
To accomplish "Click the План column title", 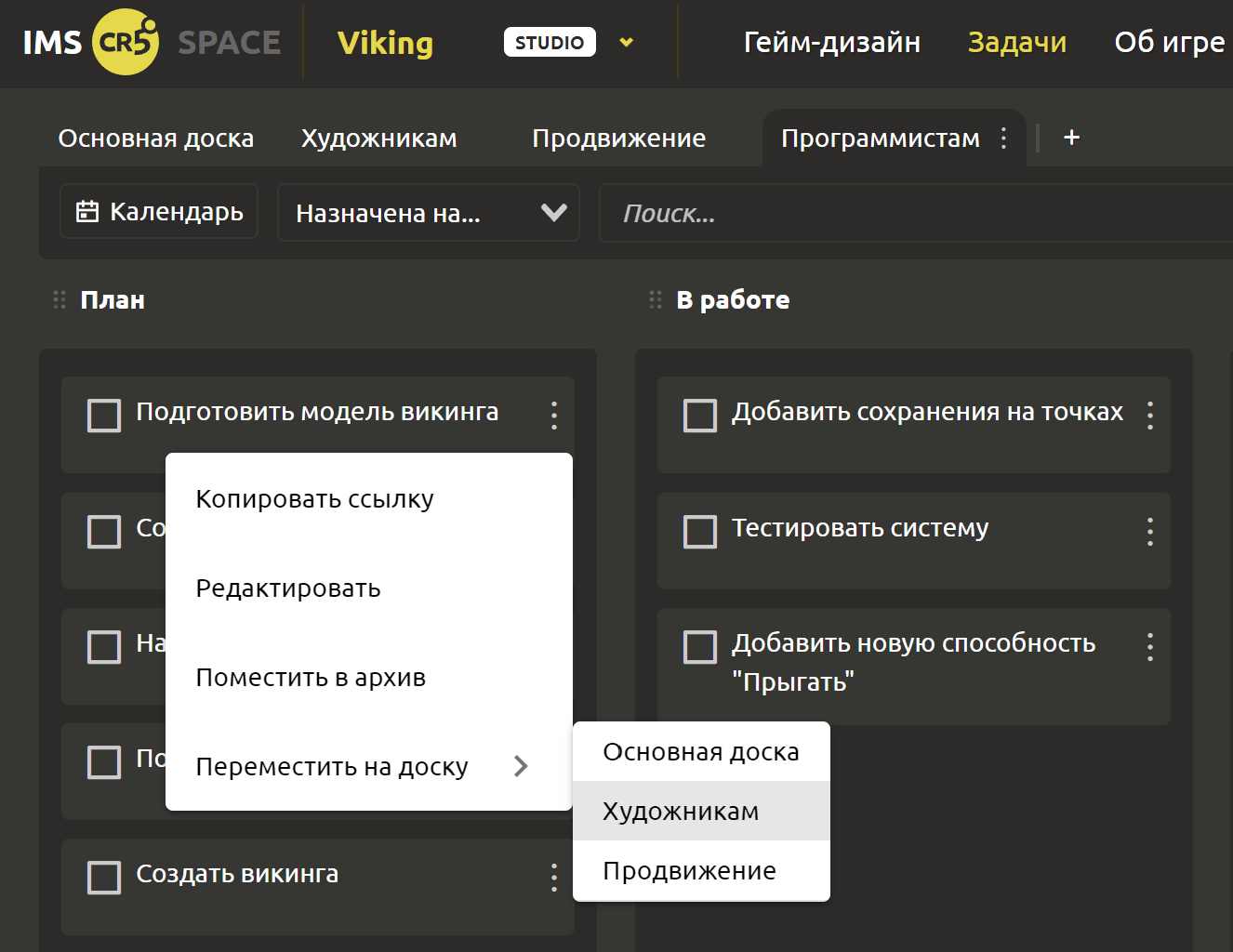I will point(113,300).
